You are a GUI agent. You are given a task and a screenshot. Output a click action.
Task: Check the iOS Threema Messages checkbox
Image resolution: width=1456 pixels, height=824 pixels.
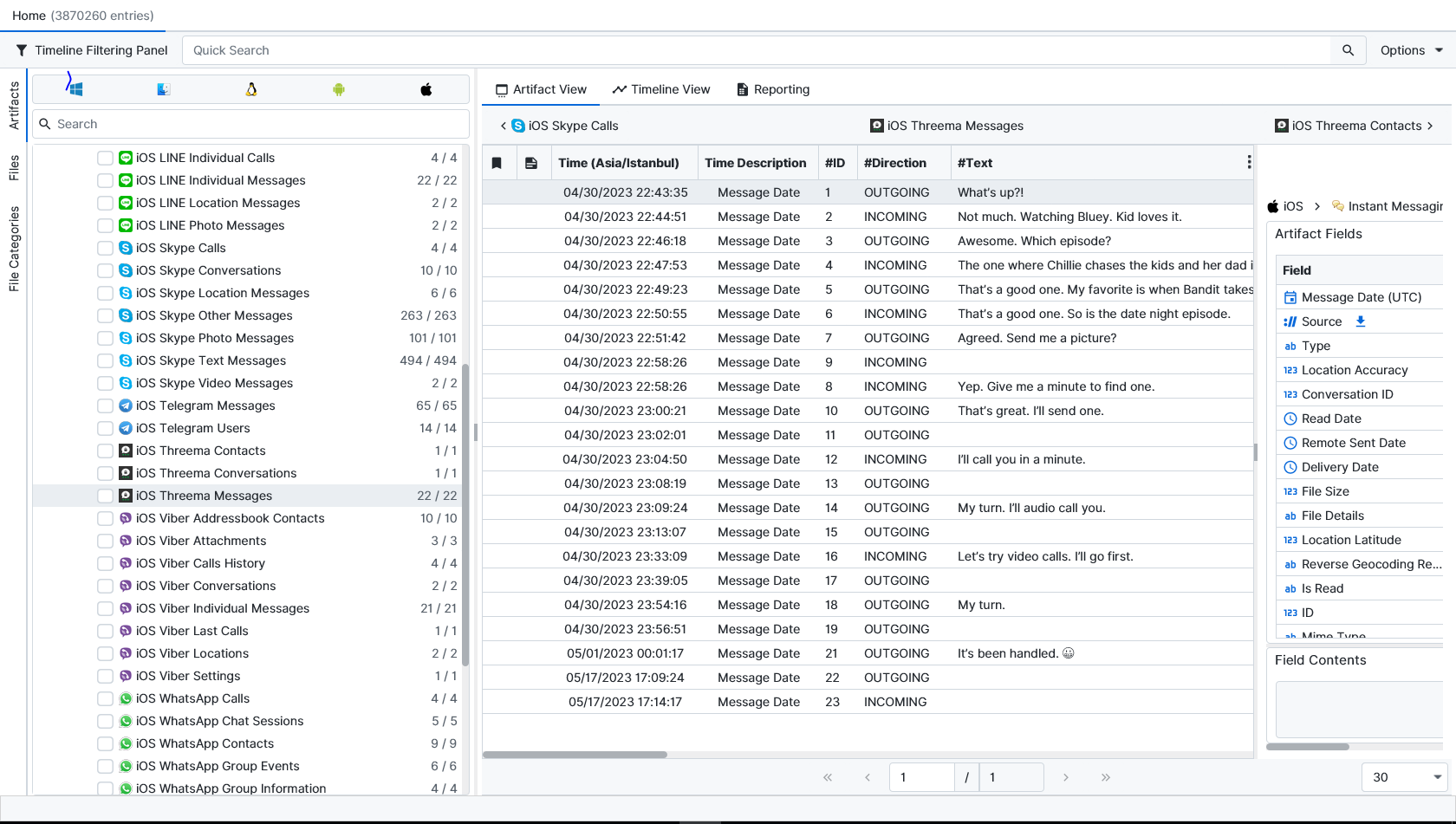[105, 496]
